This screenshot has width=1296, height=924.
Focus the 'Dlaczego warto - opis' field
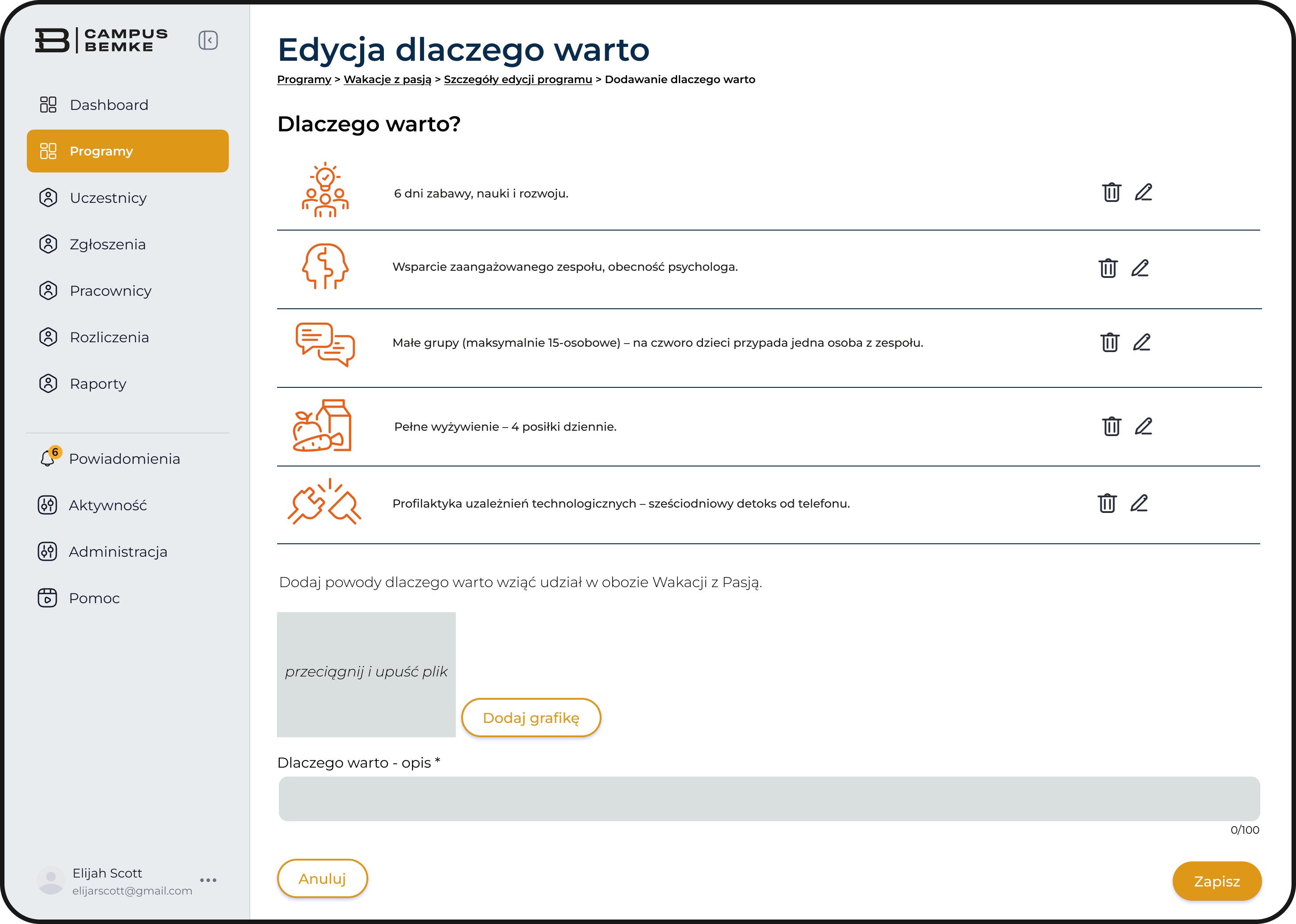(769, 799)
